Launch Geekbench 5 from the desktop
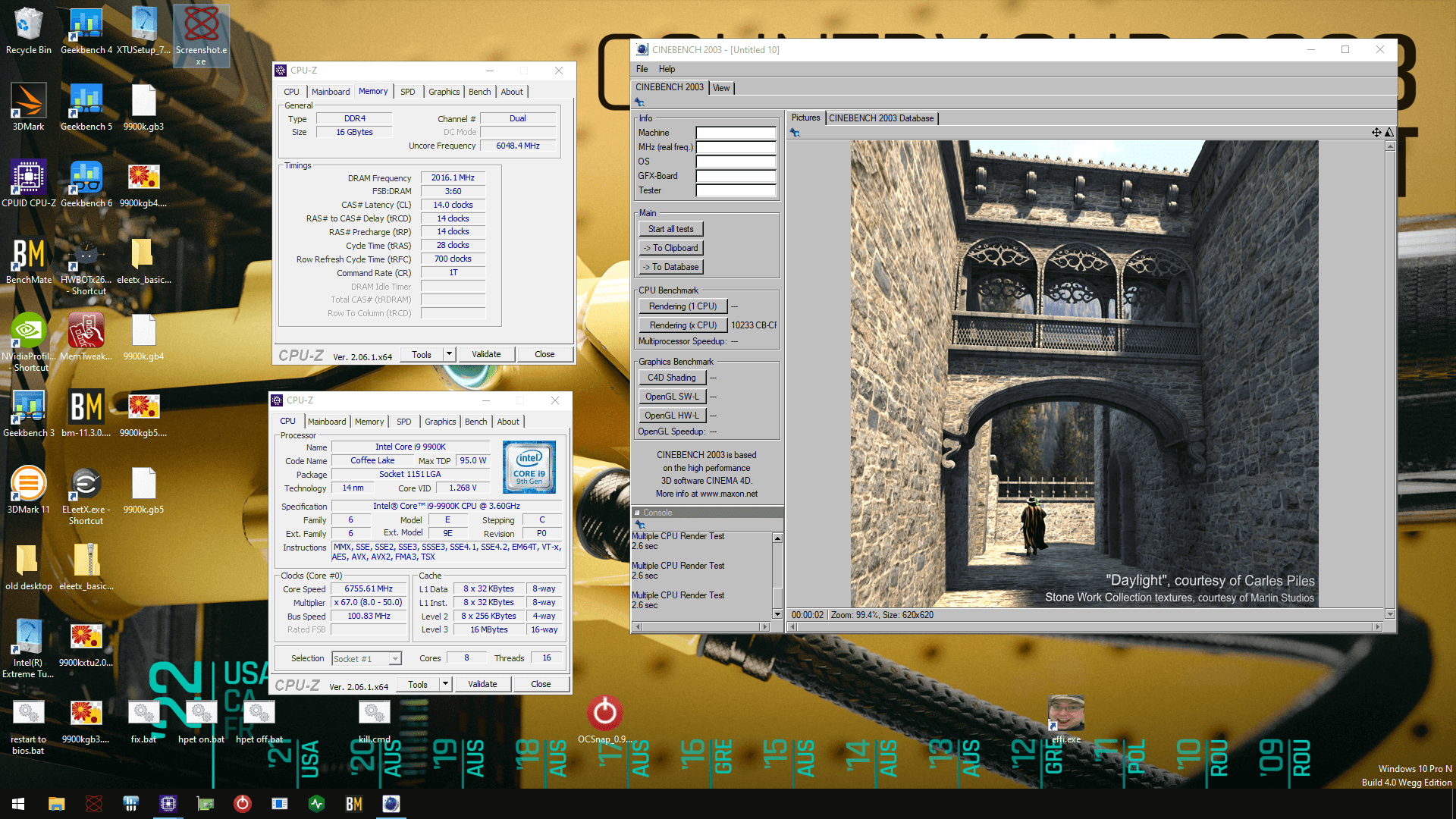The width and height of the screenshot is (1456, 819). 86,108
